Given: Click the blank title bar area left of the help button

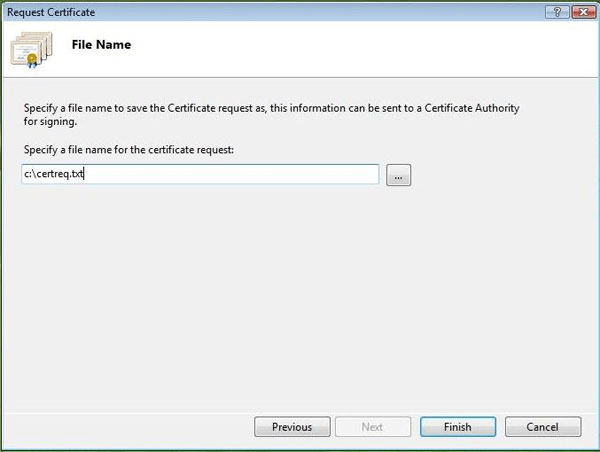Looking at the screenshot, I should pyautogui.click(x=300, y=10).
